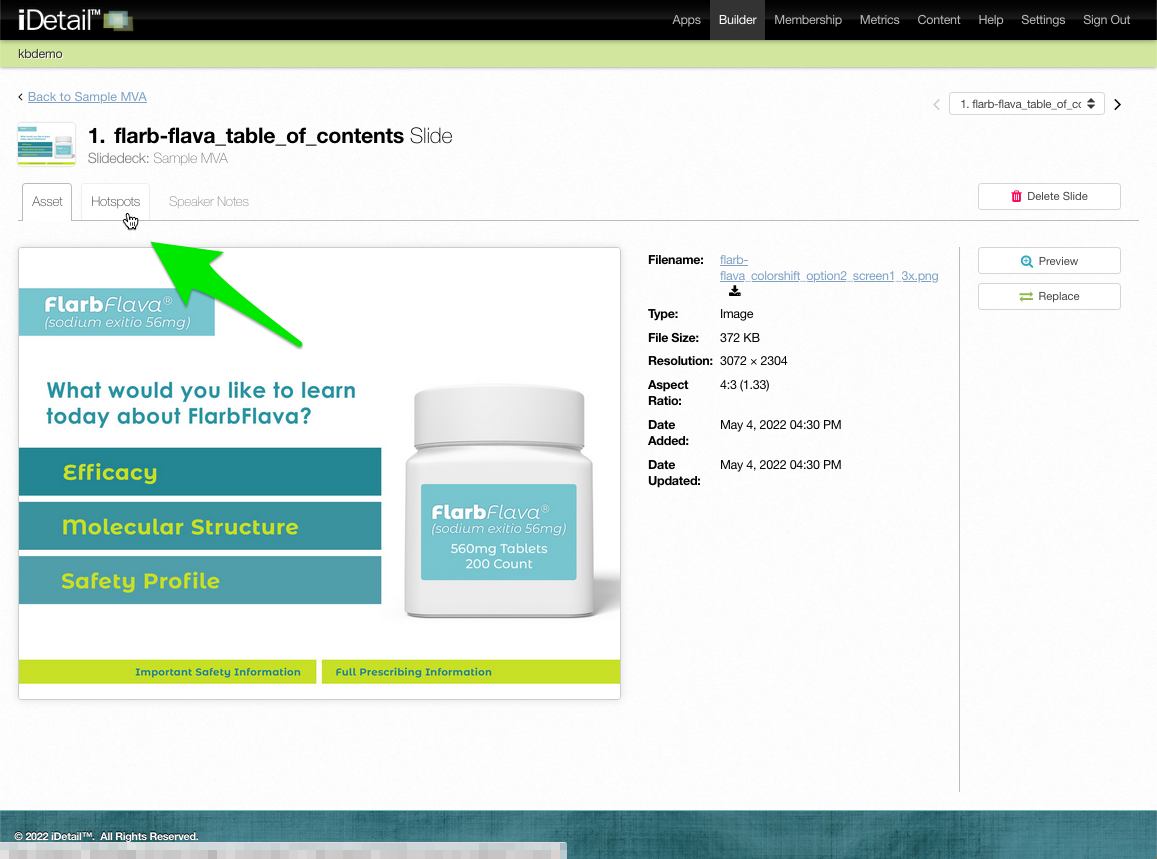
Task: Follow the Back to Sample MVA link
Action: (87, 97)
